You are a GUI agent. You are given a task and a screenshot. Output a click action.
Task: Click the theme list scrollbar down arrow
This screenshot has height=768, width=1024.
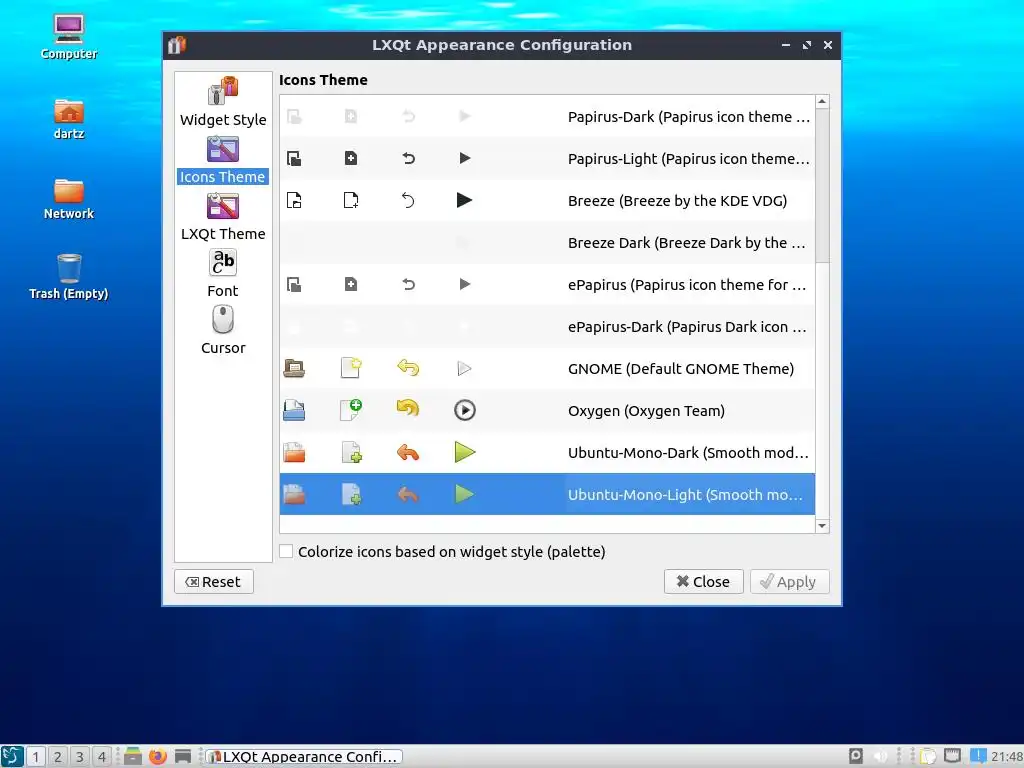822,526
